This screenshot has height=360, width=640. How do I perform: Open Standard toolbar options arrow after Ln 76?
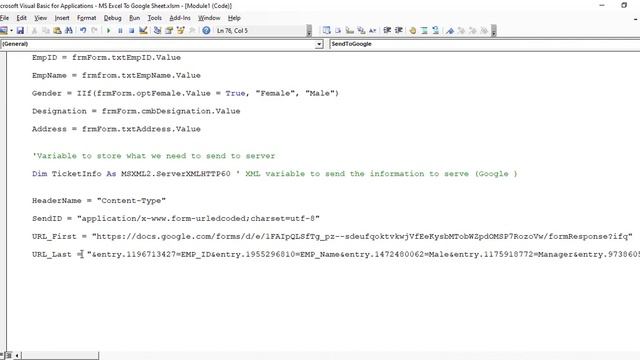pos(309,31)
